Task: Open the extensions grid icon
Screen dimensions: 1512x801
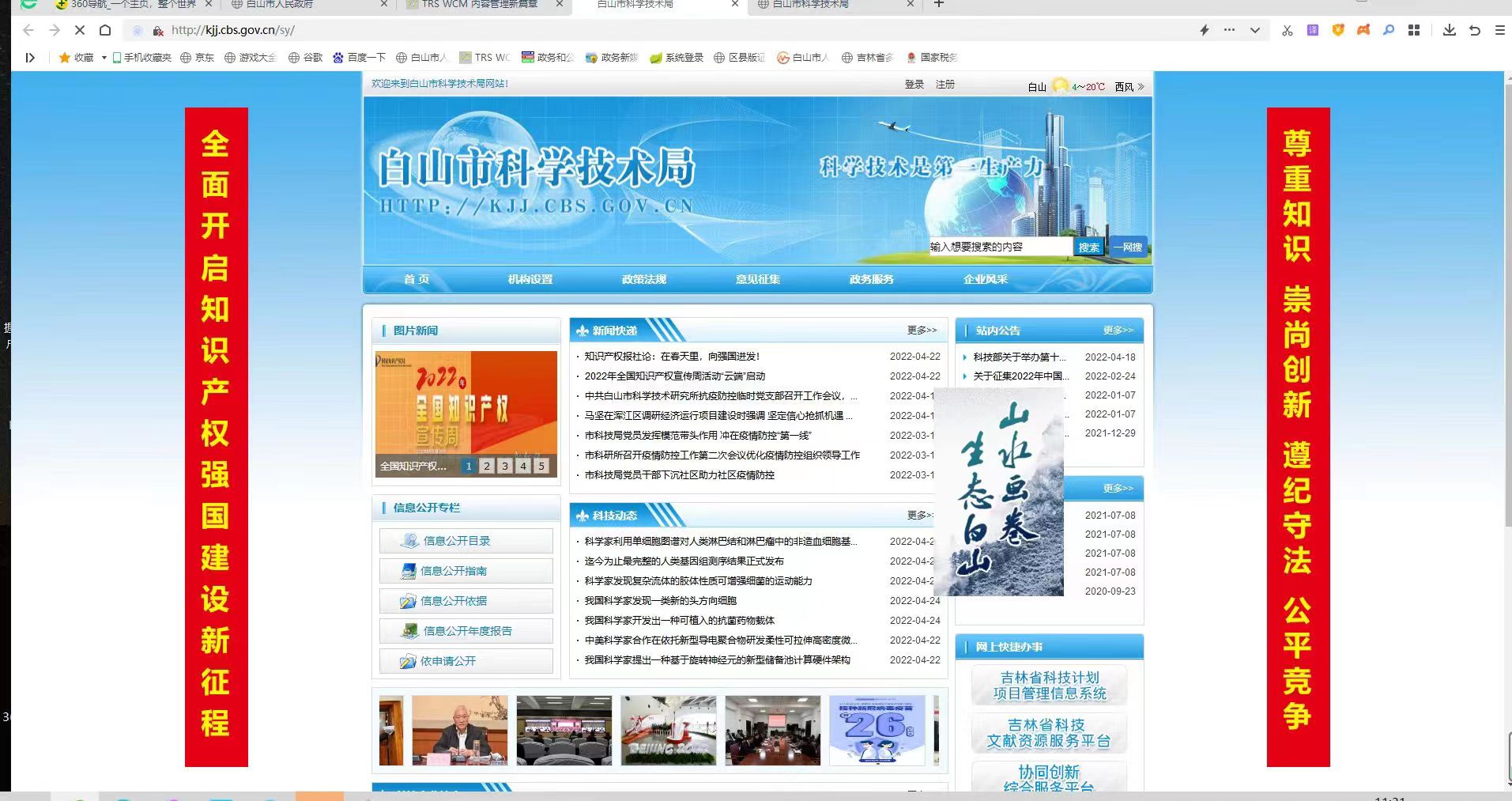Action: pyautogui.click(x=1414, y=30)
